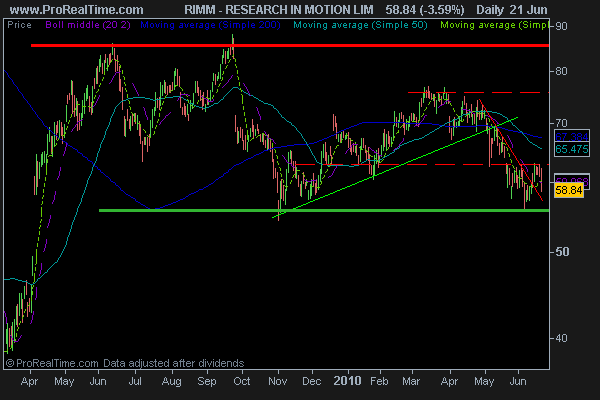This screenshot has width=600, height=400.
Task: Select the thick green horizontal support line
Action: (324, 211)
